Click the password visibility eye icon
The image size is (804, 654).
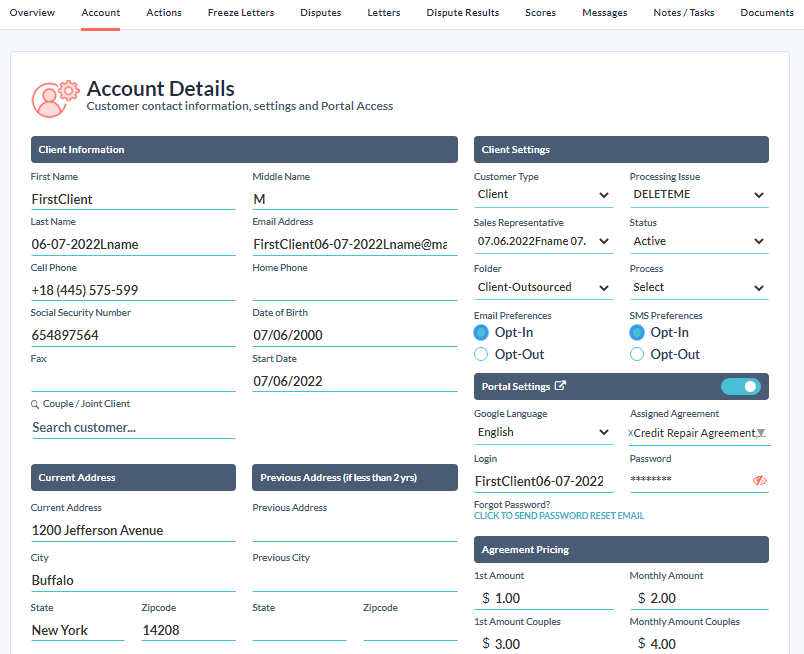(759, 481)
